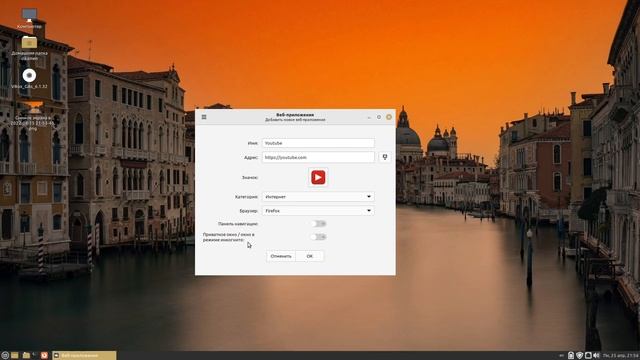Click the favicon download button beside the address field
Image resolution: width=640 pixels, height=360 pixels.
(384, 157)
